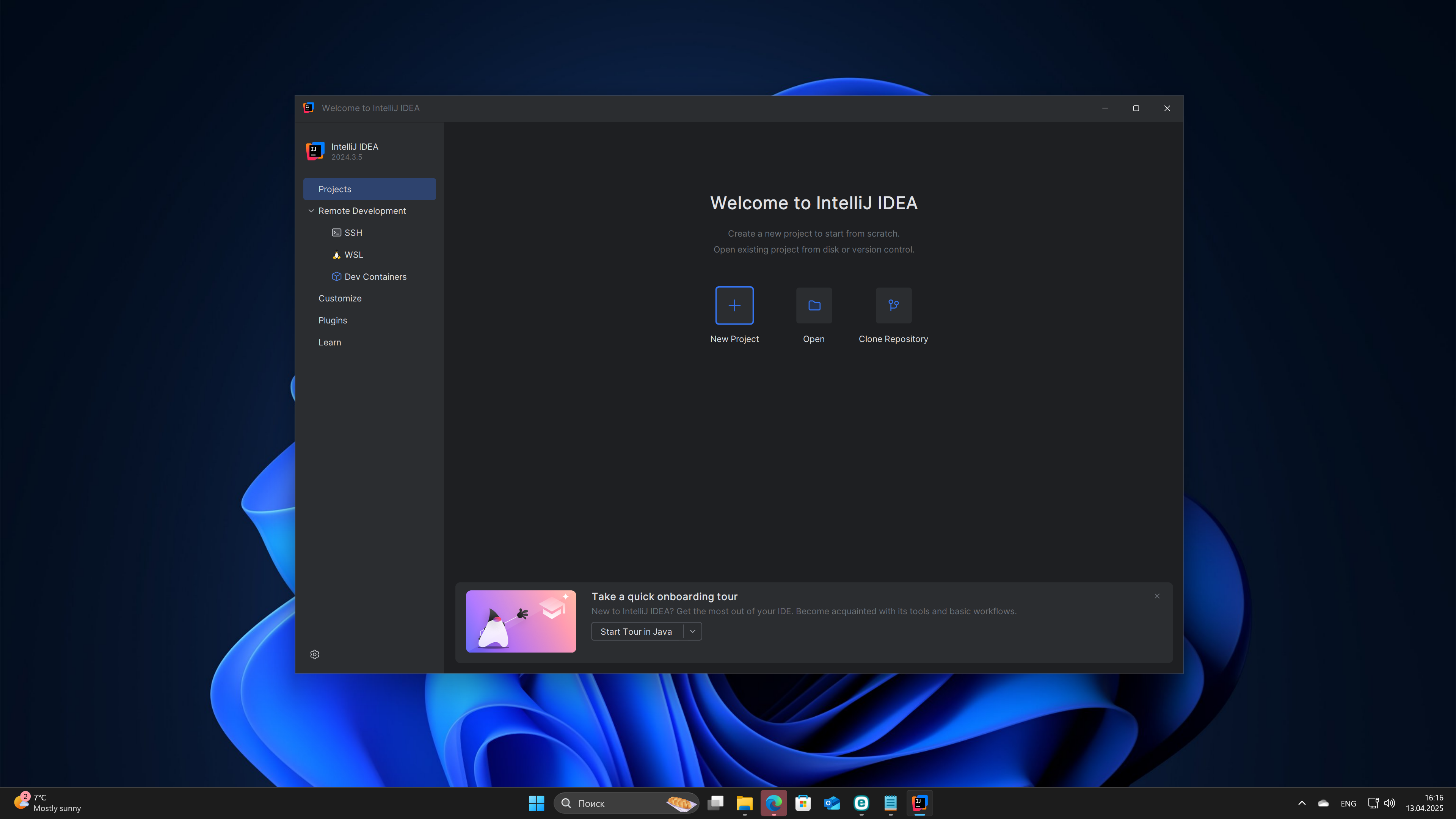Open Microsoft Store from taskbar
This screenshot has width=1456, height=819.
tap(803, 803)
